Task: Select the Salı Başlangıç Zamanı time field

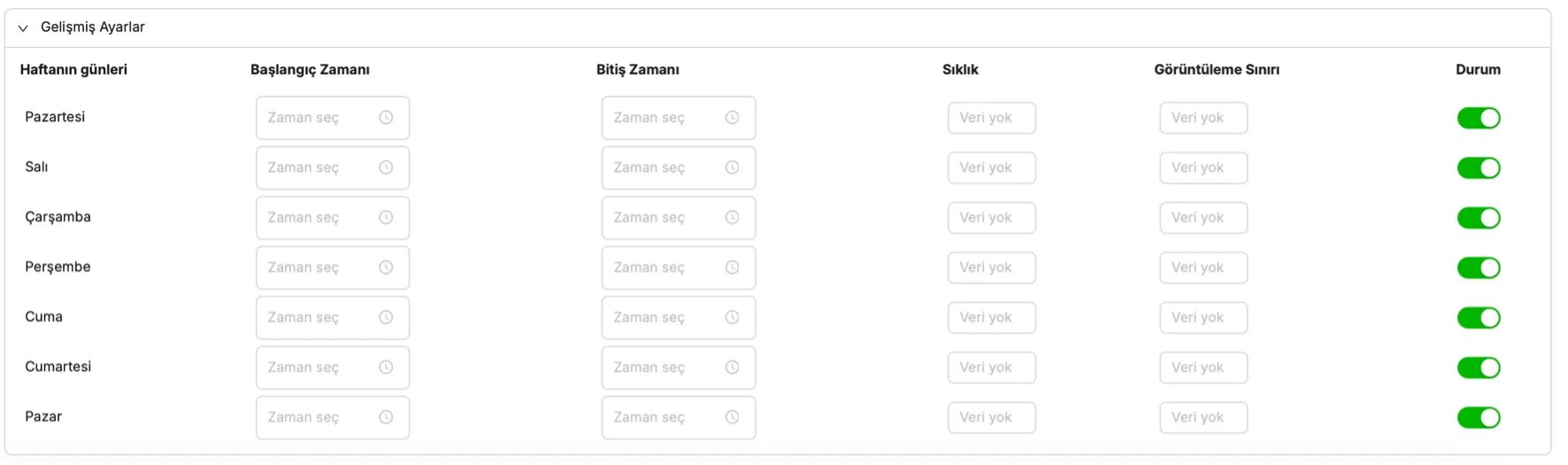Action: point(333,167)
